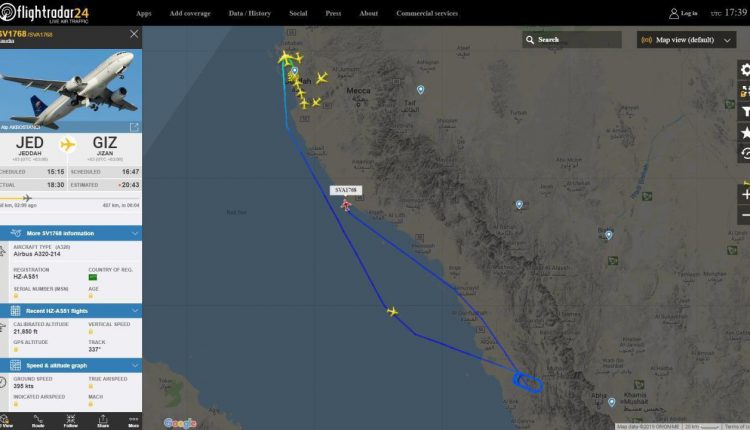
Task: Click the Share icon in bottom bar
Action: [x=103, y=421]
